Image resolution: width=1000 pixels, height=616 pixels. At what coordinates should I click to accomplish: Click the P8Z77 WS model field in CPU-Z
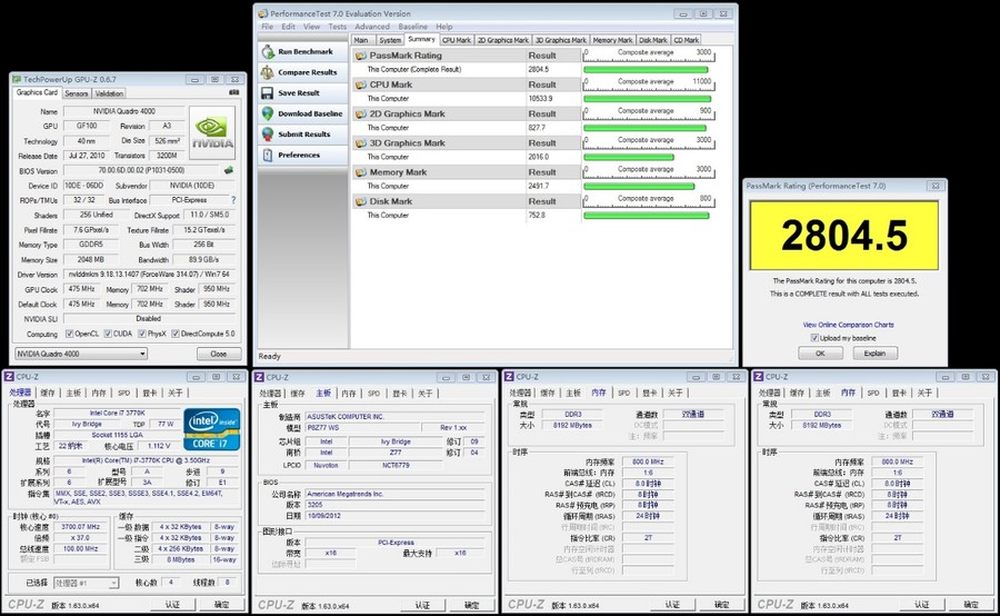click(362, 428)
